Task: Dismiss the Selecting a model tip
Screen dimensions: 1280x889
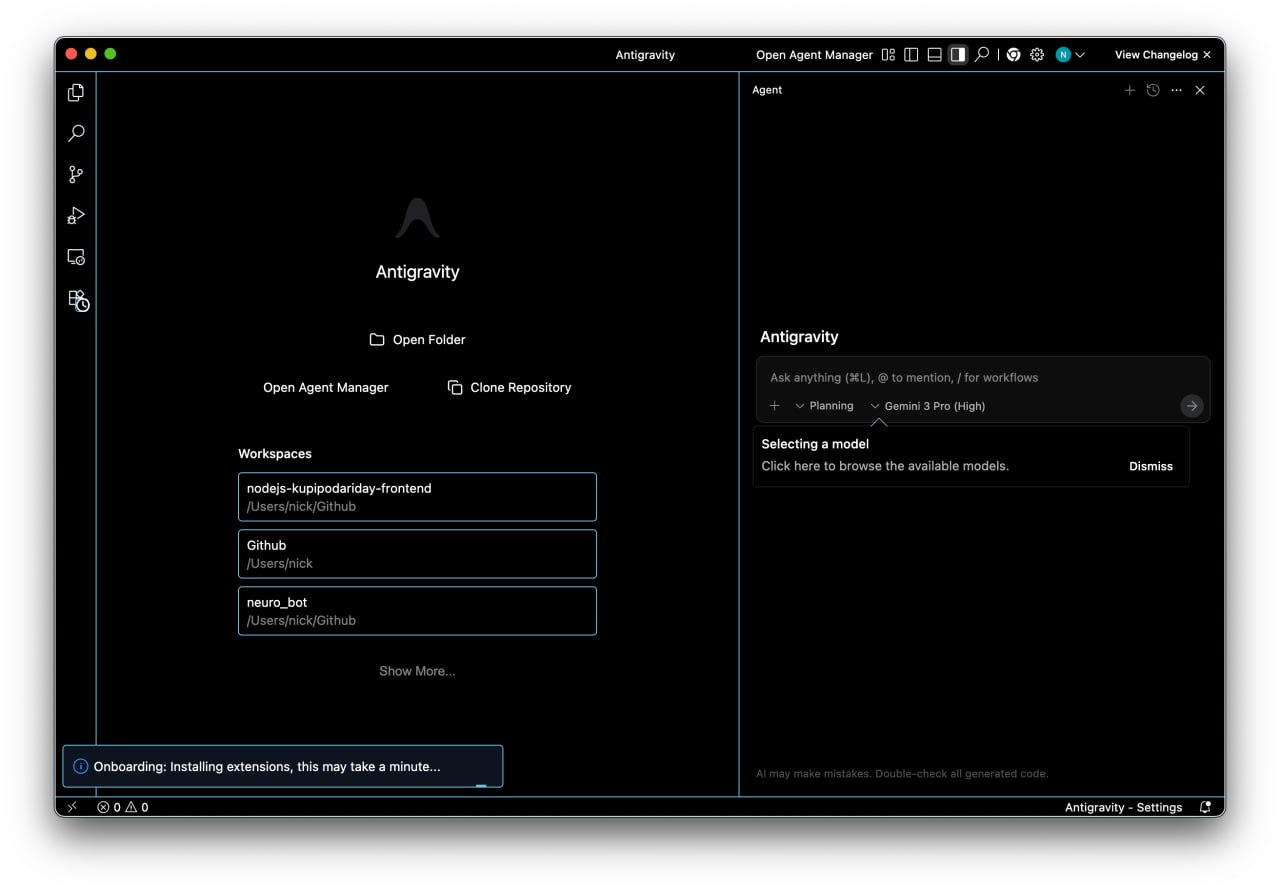Action: [x=1150, y=466]
